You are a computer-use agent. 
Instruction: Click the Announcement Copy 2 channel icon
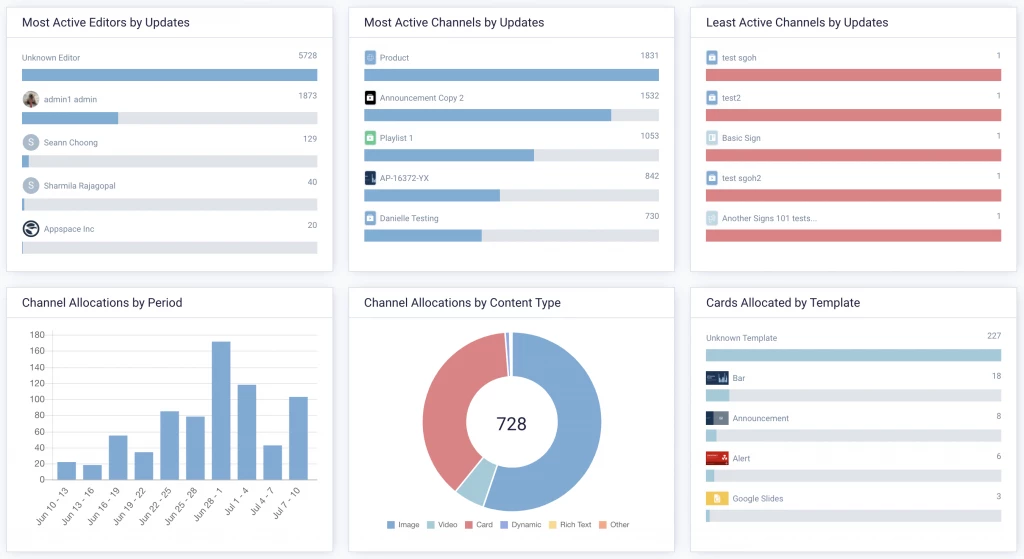[370, 98]
